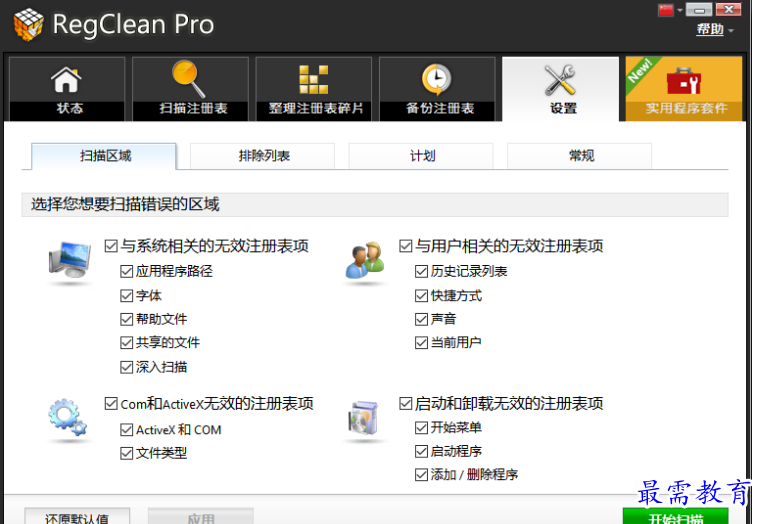The width and height of the screenshot is (759, 524).
Task: Switch to the 排除列表 tab
Action: (x=262, y=156)
